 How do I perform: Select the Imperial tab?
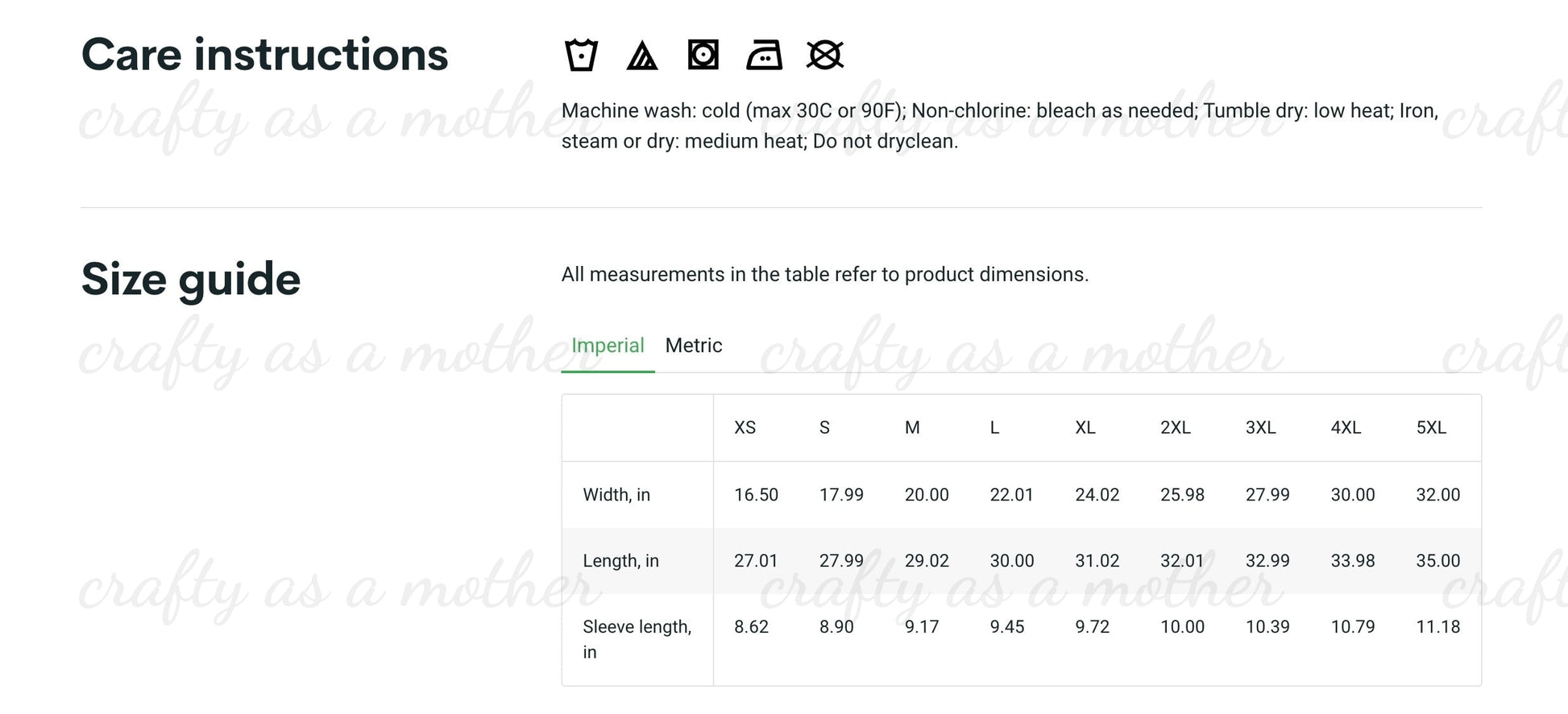tap(608, 346)
